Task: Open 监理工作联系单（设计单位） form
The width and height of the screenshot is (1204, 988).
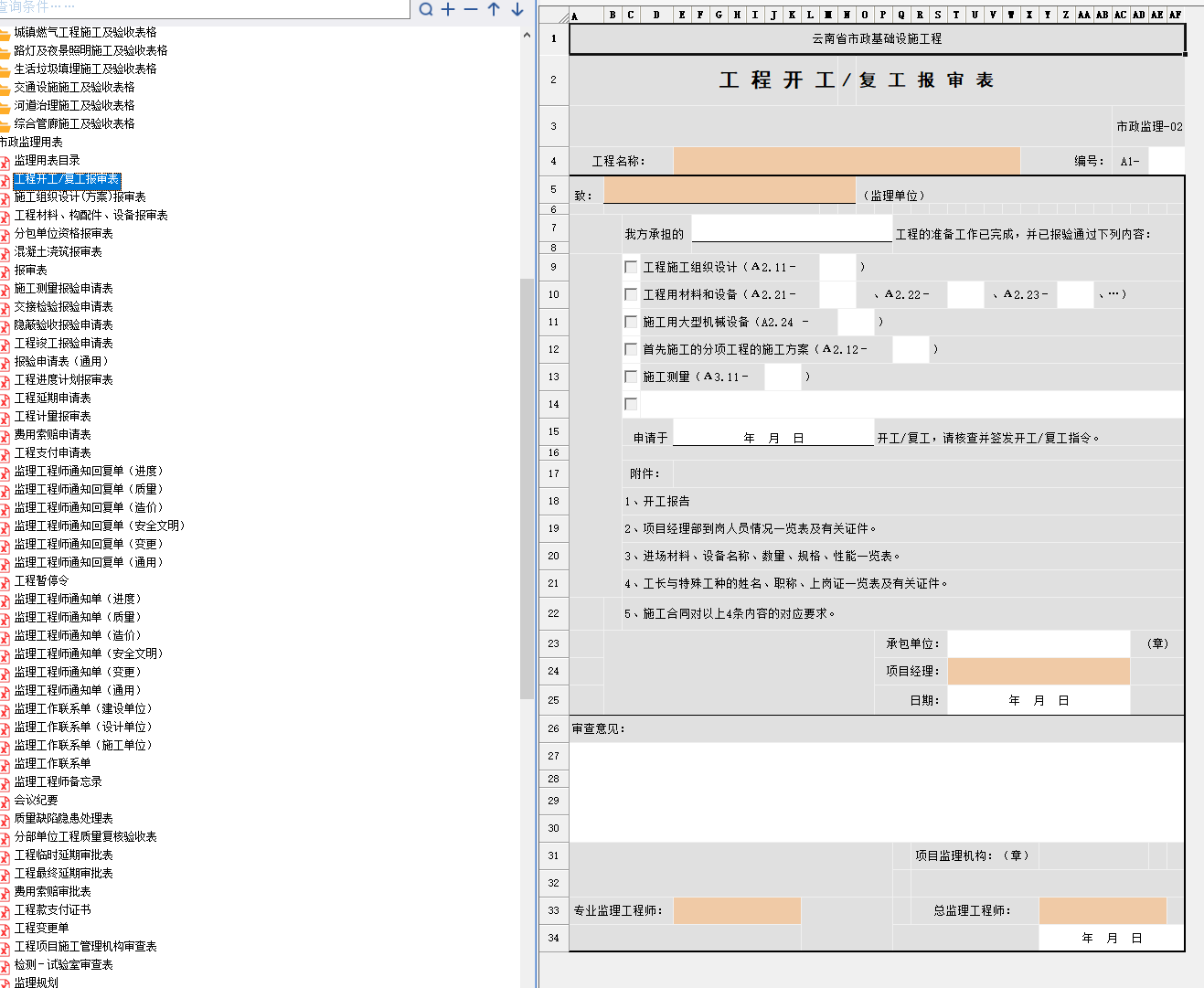Action: point(83,727)
